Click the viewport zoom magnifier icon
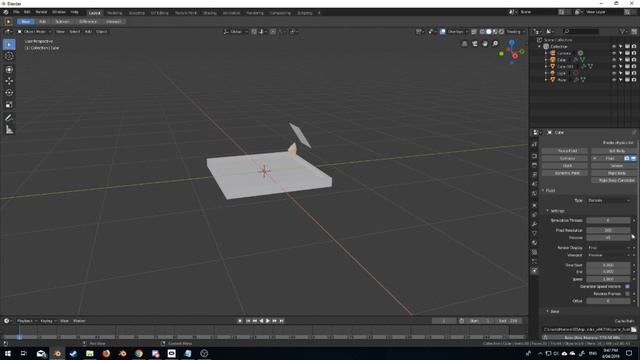 click(x=495, y=44)
